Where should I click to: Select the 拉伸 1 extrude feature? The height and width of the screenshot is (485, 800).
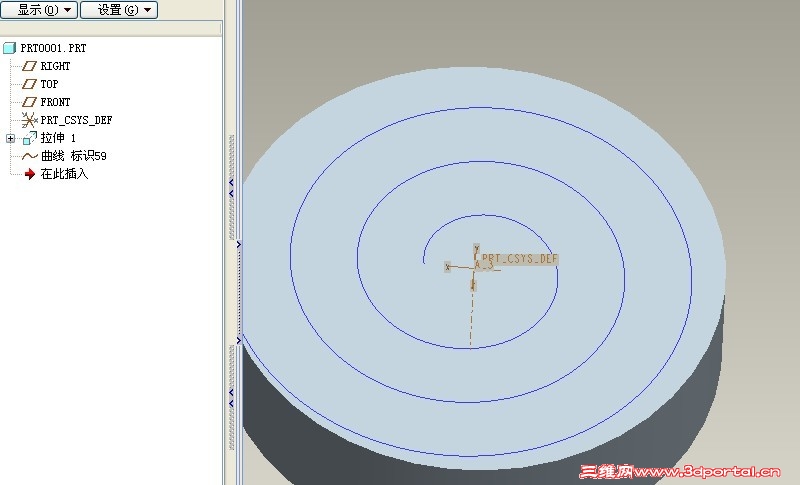tap(58, 138)
